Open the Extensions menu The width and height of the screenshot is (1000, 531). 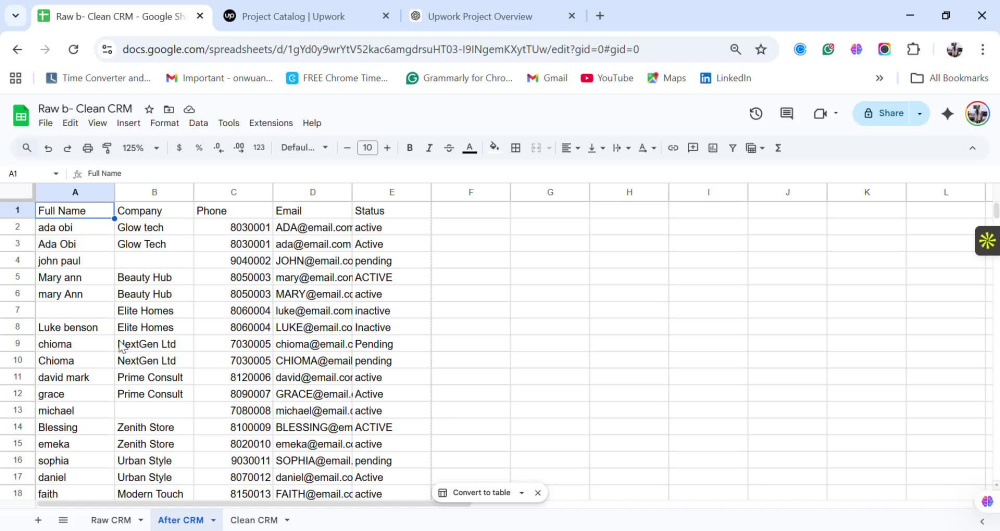[270, 123]
